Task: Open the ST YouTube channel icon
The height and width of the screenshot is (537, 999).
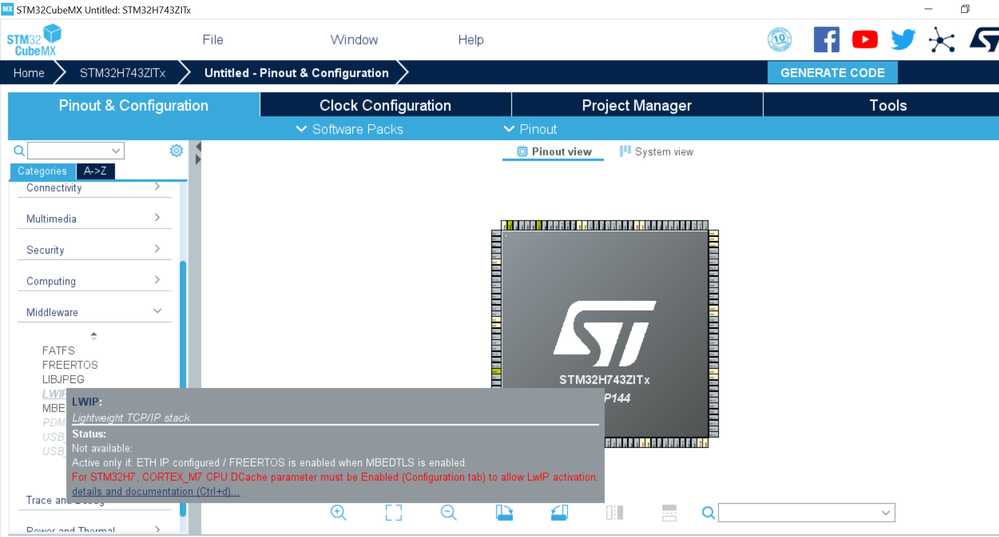Action: click(x=865, y=39)
